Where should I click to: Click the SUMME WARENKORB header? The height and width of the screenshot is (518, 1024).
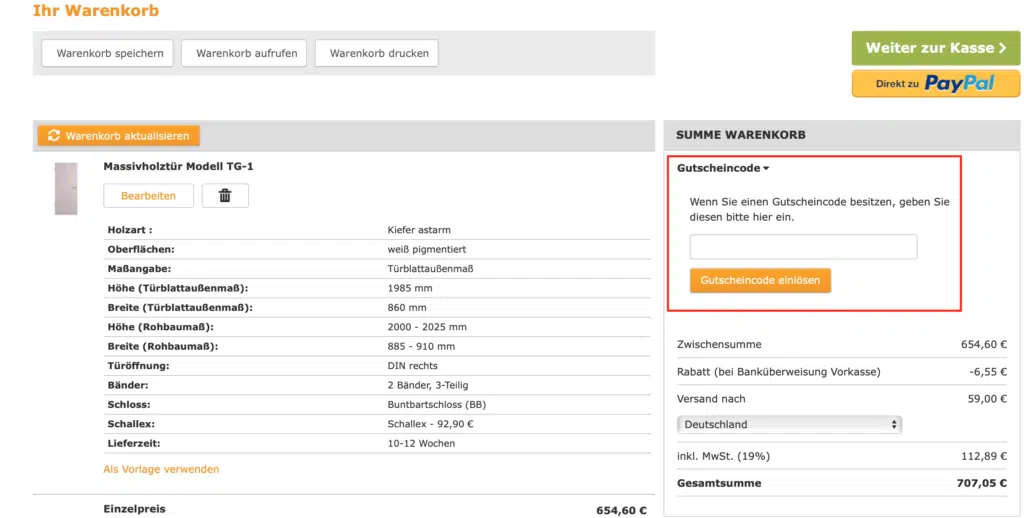[741, 135]
